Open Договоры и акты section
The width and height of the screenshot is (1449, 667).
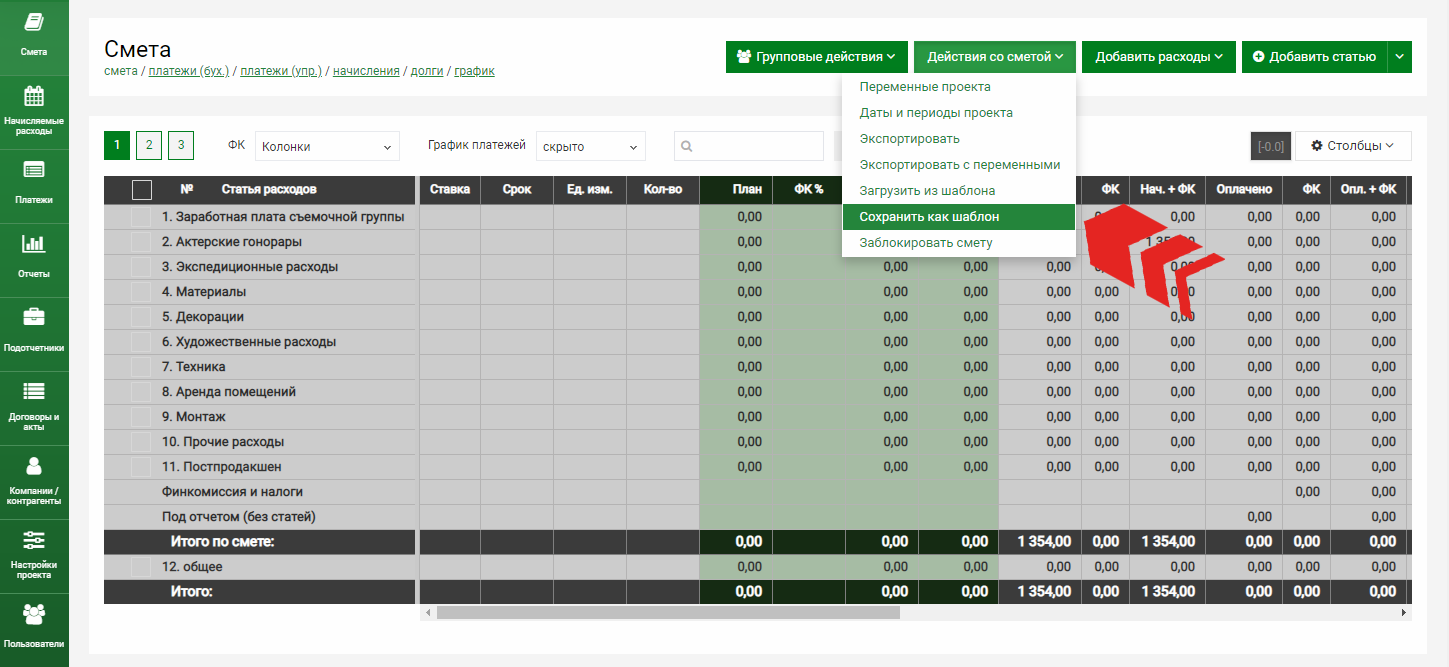[x=34, y=392]
